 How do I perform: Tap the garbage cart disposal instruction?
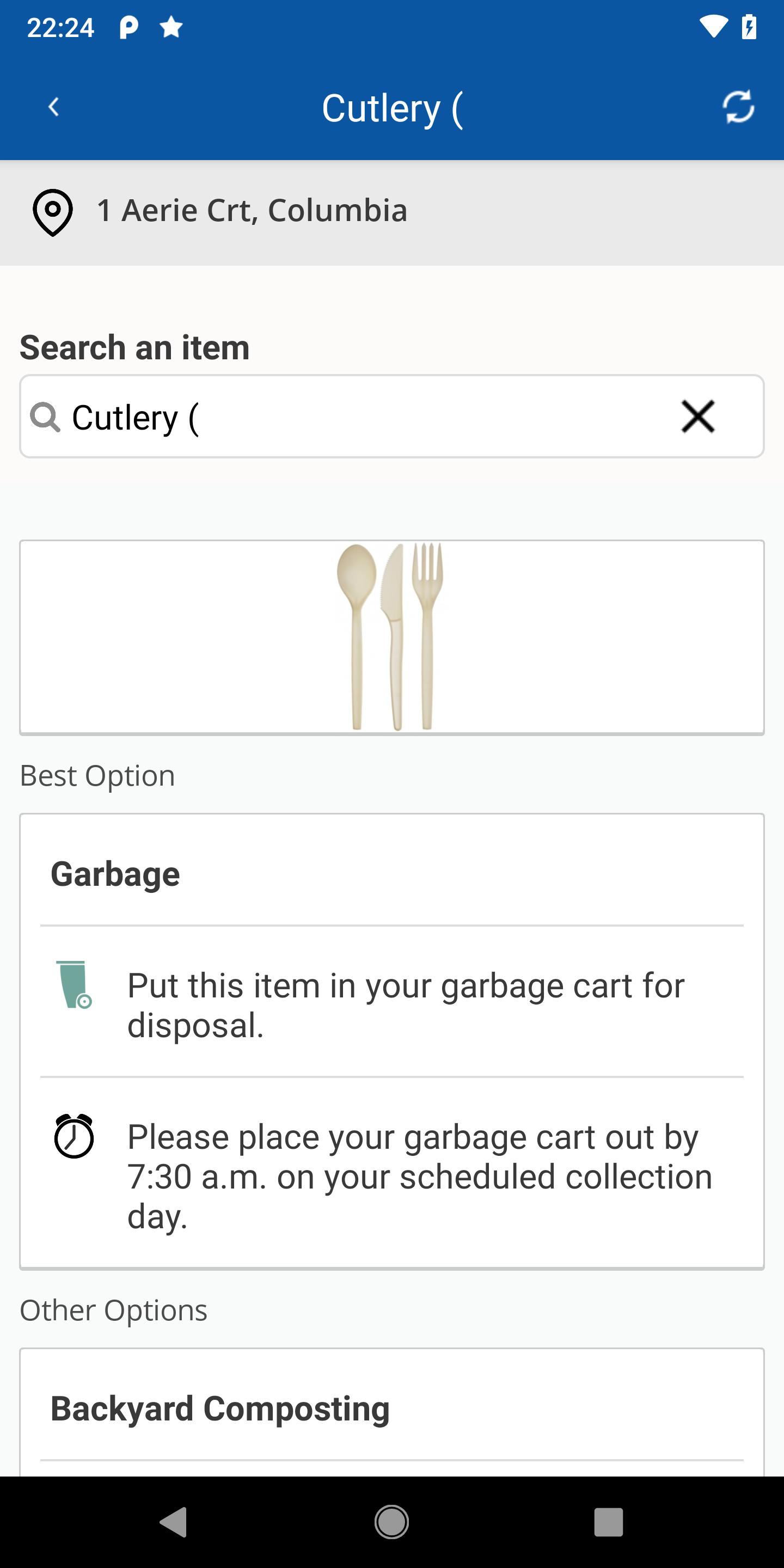406,1005
